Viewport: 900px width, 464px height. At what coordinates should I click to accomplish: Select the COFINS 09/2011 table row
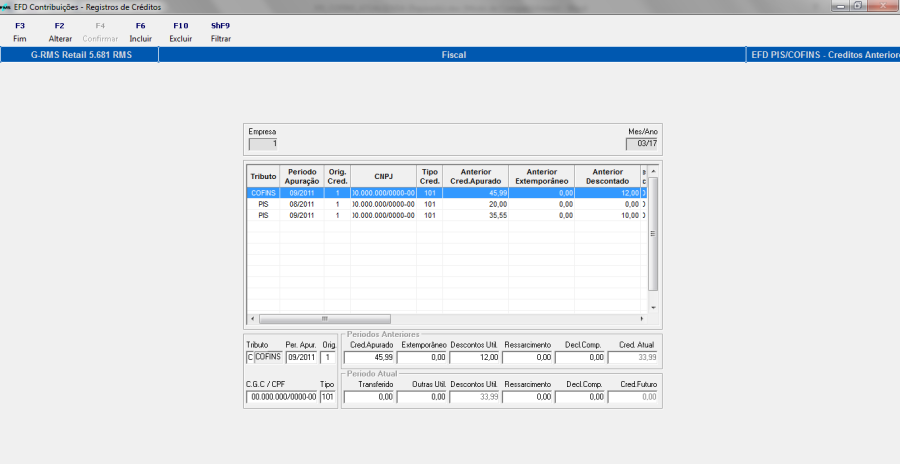point(447,194)
